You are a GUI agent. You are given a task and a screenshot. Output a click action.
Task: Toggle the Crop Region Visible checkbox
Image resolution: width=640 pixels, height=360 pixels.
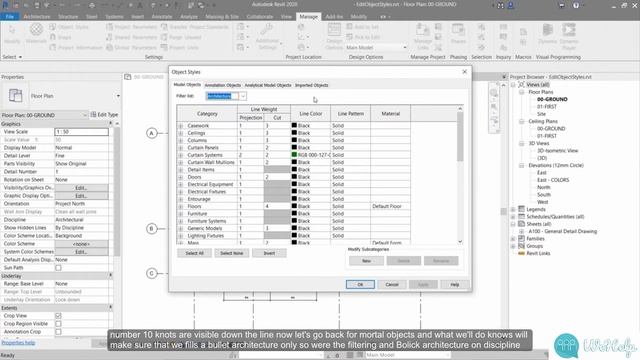click(x=58, y=324)
